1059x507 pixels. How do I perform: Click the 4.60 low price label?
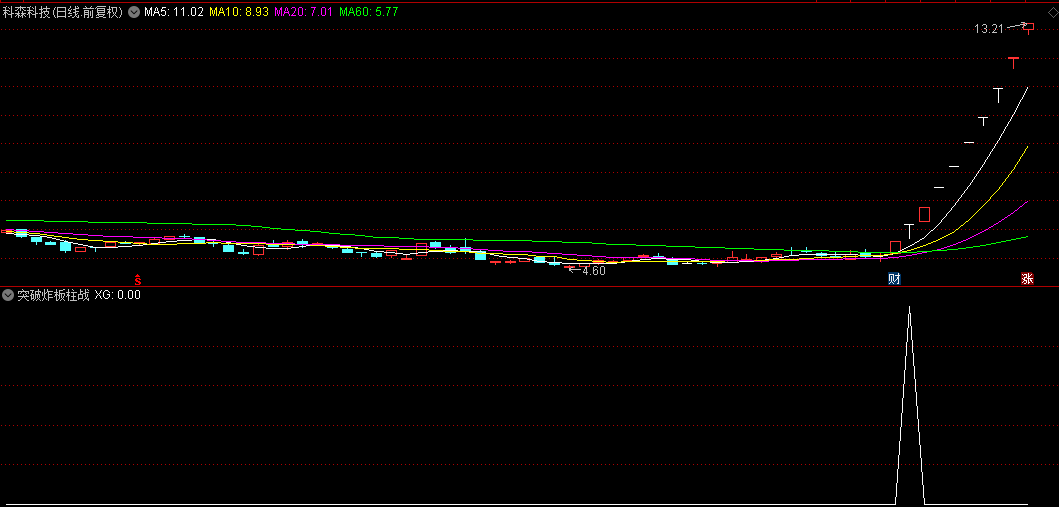click(594, 271)
